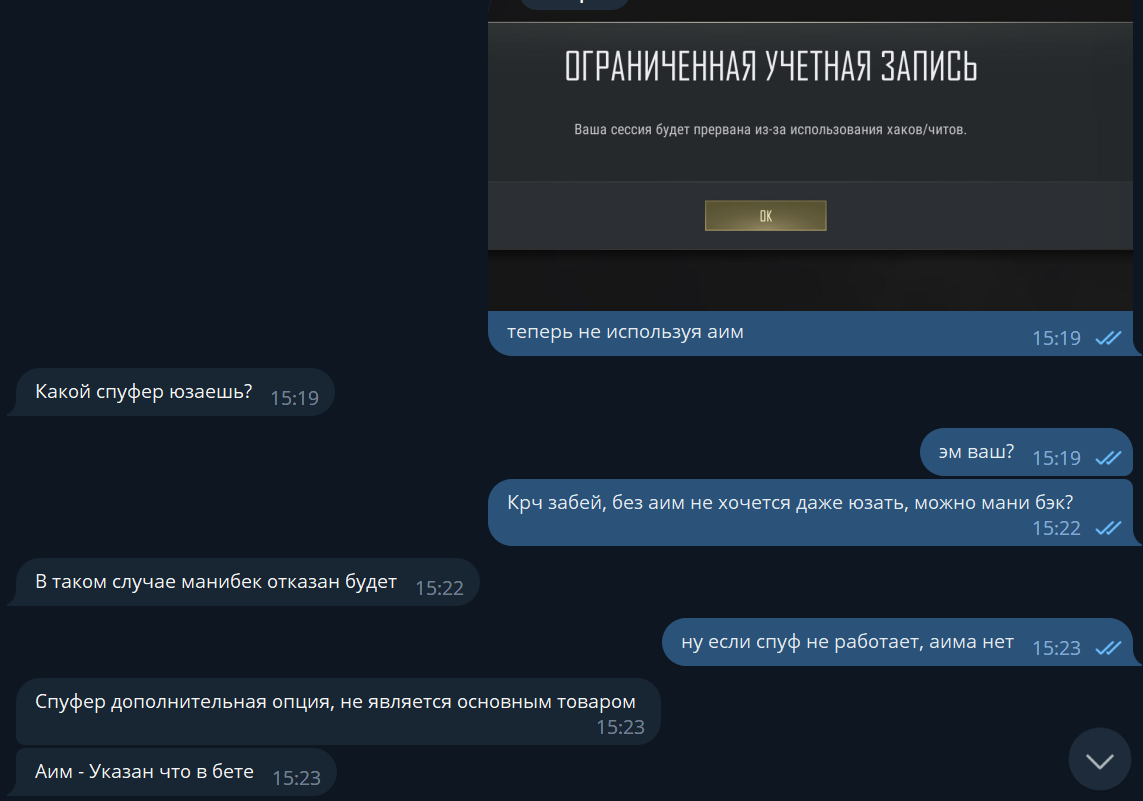Select message 'Спуфер дополнительная опция'
Viewport: 1143px width, 801px height.
click(x=338, y=711)
